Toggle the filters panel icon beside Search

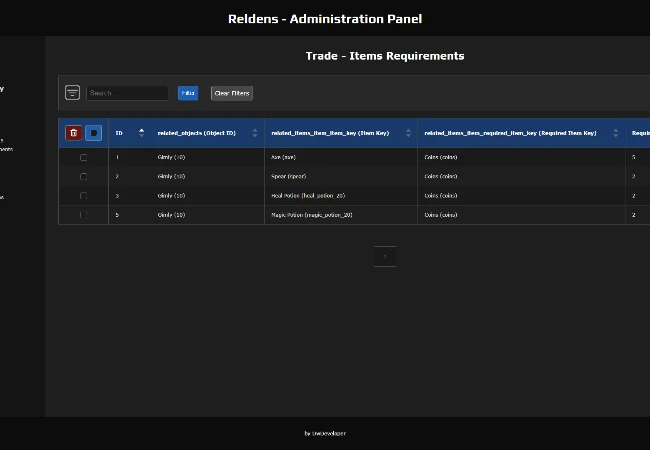(x=73, y=92)
